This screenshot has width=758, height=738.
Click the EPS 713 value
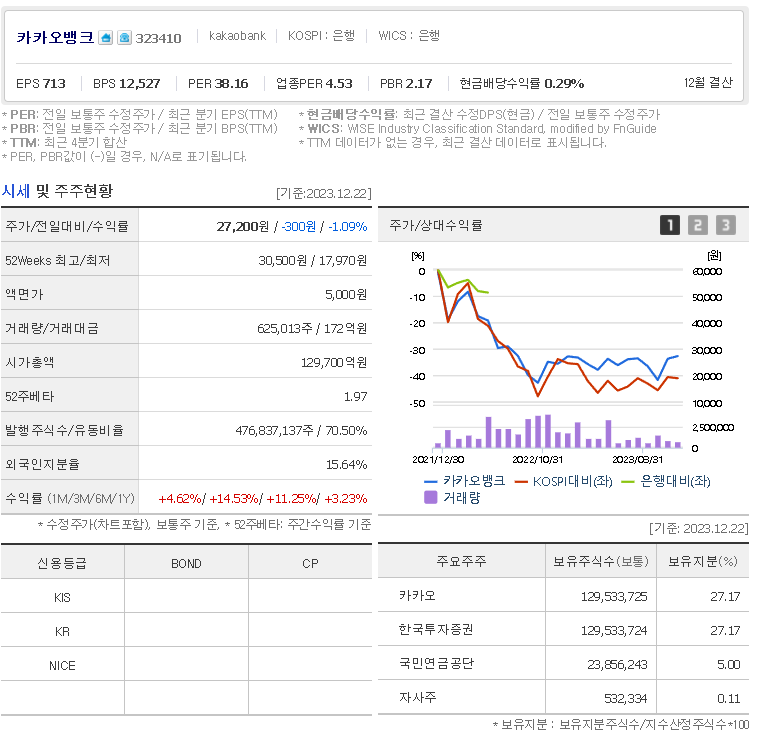pyautogui.click(x=41, y=84)
